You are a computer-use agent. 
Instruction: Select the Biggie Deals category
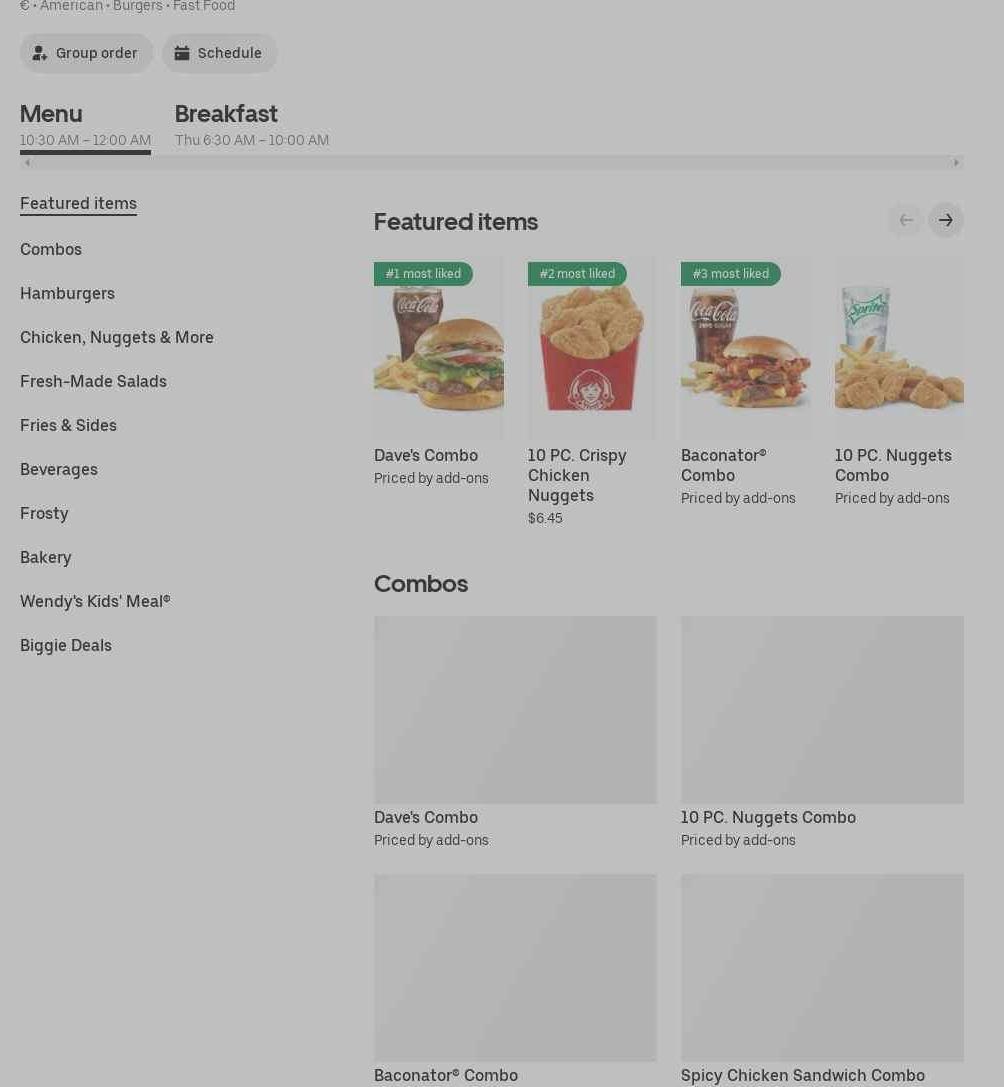66,645
